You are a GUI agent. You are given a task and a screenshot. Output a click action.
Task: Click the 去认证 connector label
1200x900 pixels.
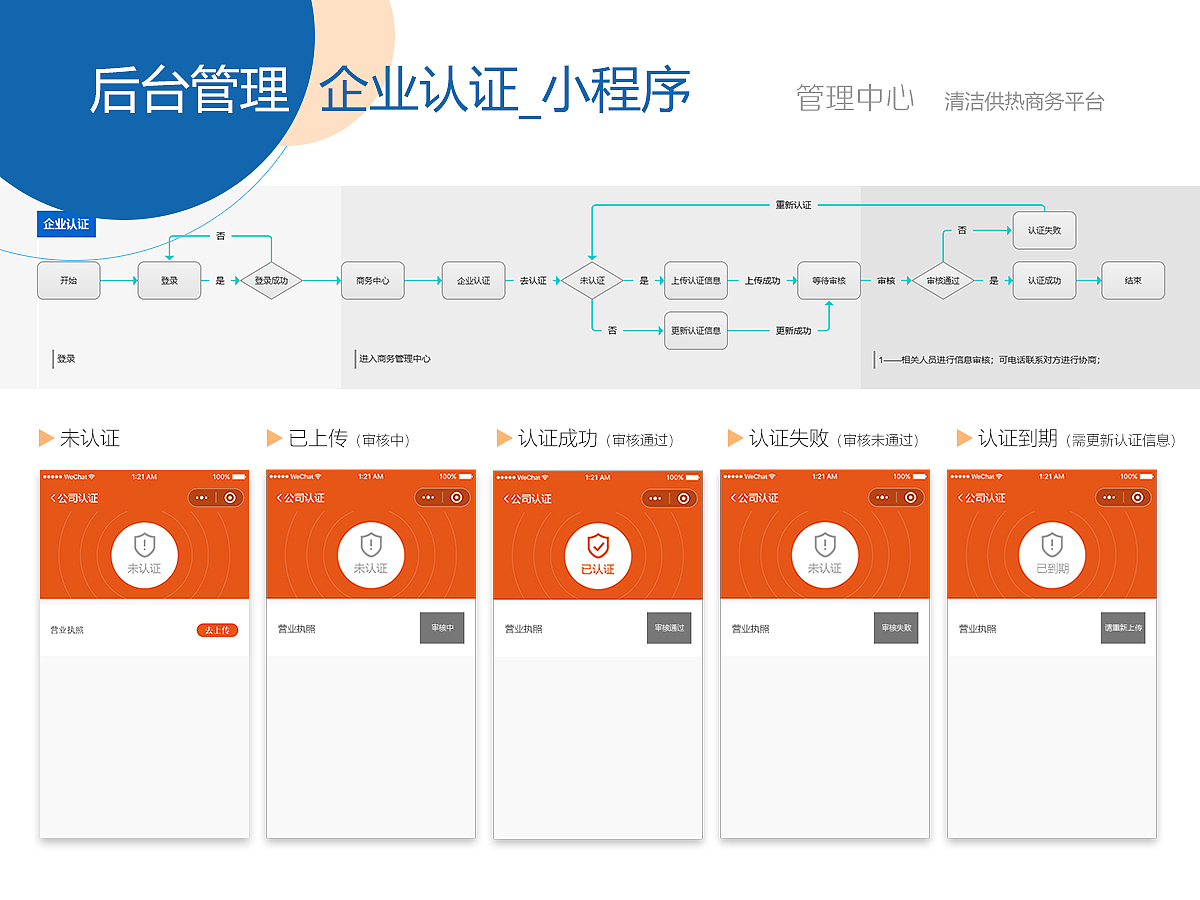pyautogui.click(x=533, y=281)
